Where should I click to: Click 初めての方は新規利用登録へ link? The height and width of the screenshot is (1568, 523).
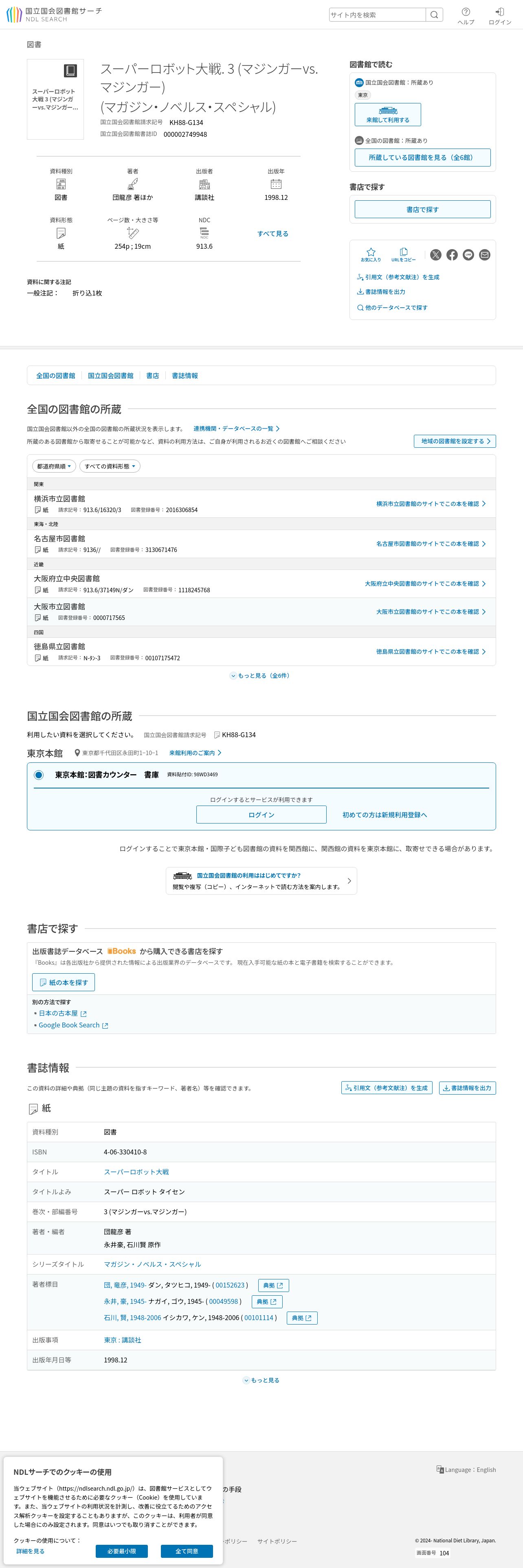(x=385, y=815)
